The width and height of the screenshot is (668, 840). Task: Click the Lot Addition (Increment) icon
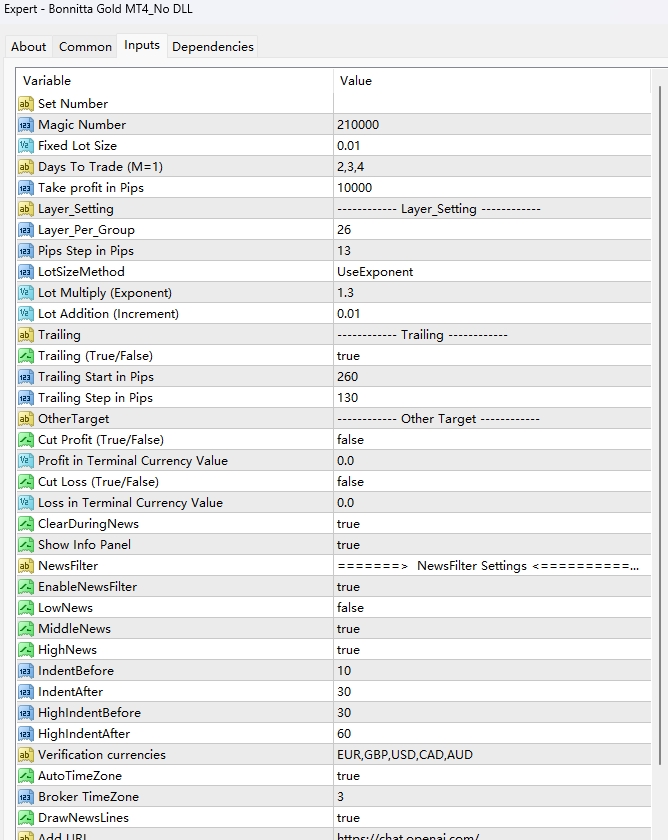click(x=26, y=314)
